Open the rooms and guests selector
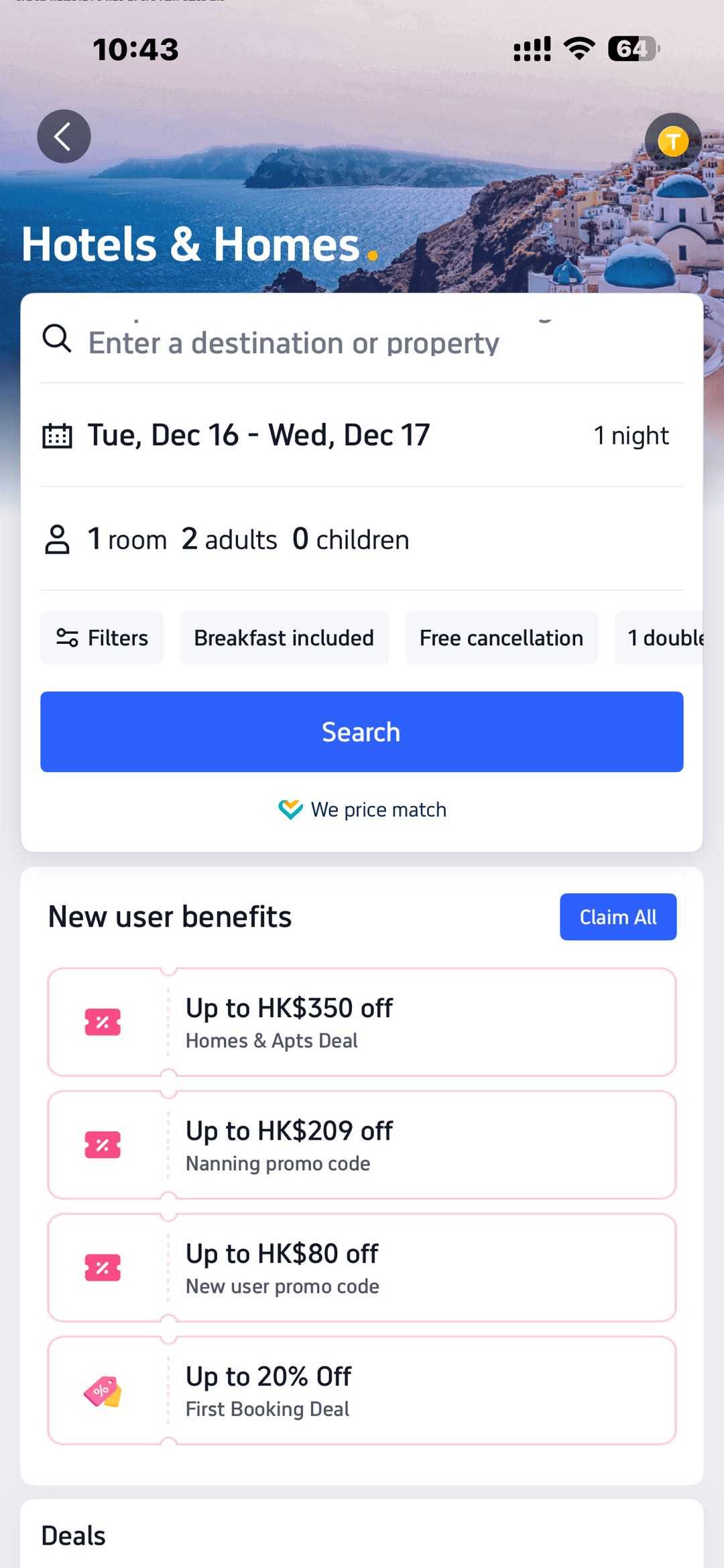 pyautogui.click(x=248, y=539)
